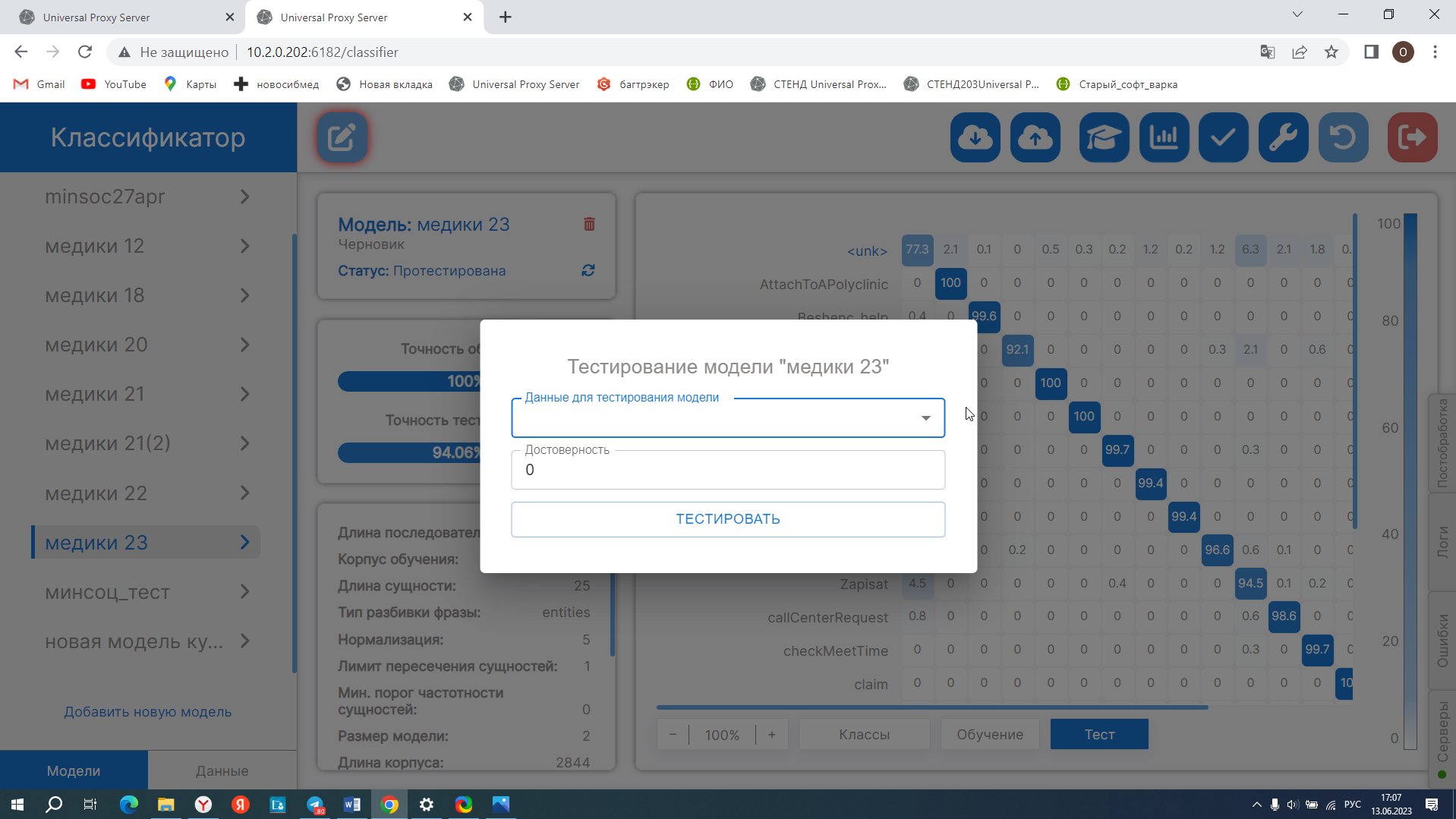Expand the minsoc27apr model entry
Viewport: 1456px width, 819px height.
[244, 197]
